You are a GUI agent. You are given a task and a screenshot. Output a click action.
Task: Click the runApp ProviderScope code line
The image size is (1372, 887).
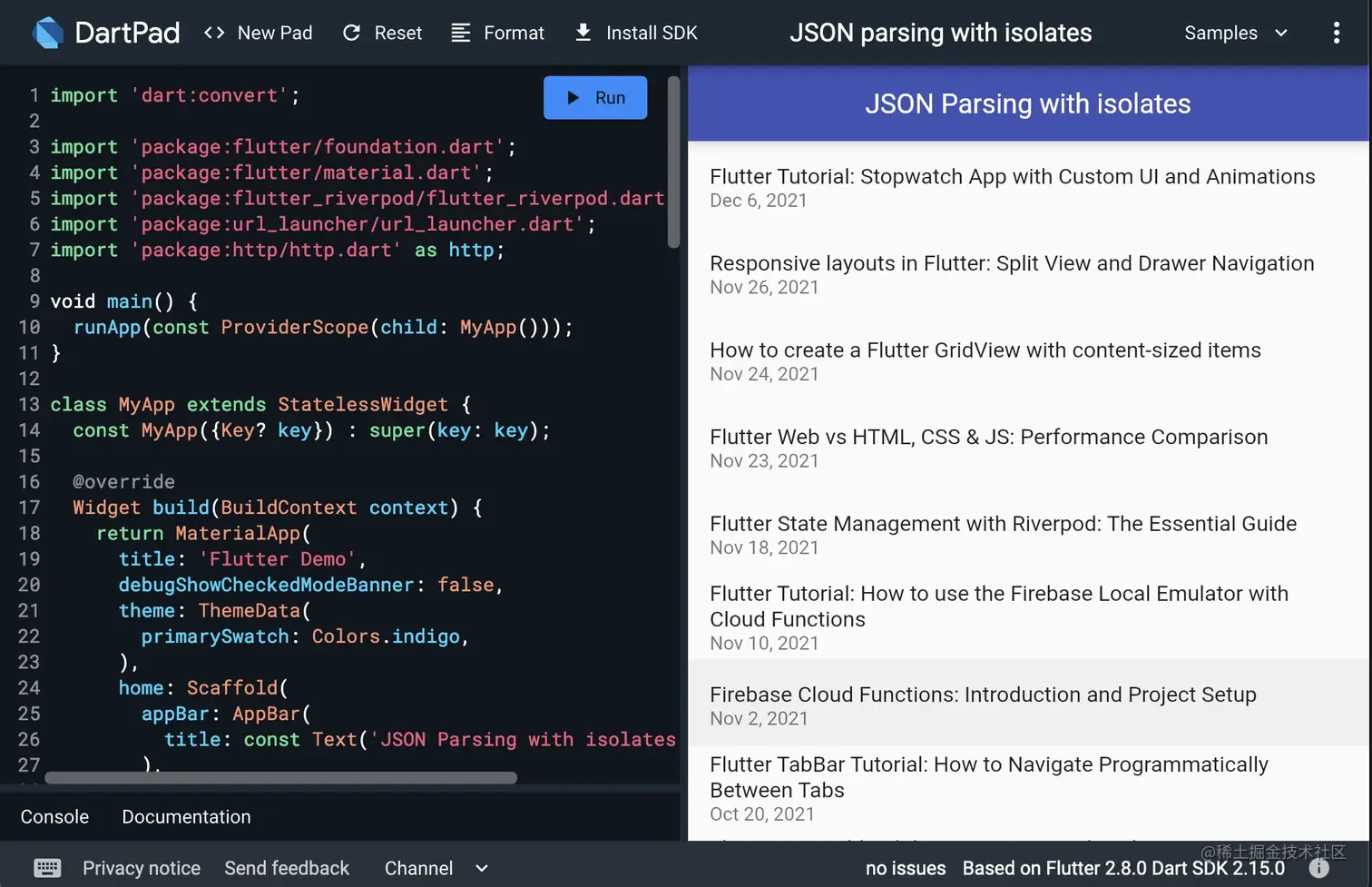point(323,327)
